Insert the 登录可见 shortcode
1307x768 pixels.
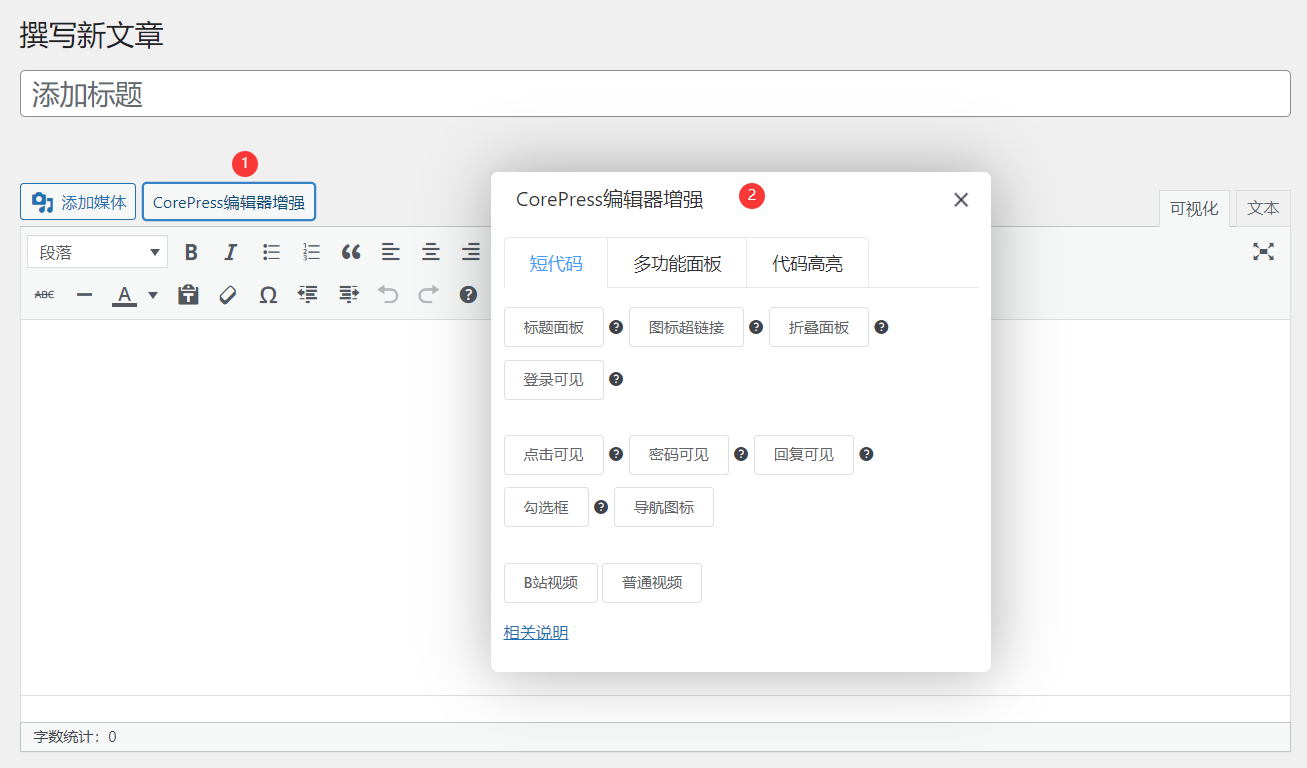point(554,380)
